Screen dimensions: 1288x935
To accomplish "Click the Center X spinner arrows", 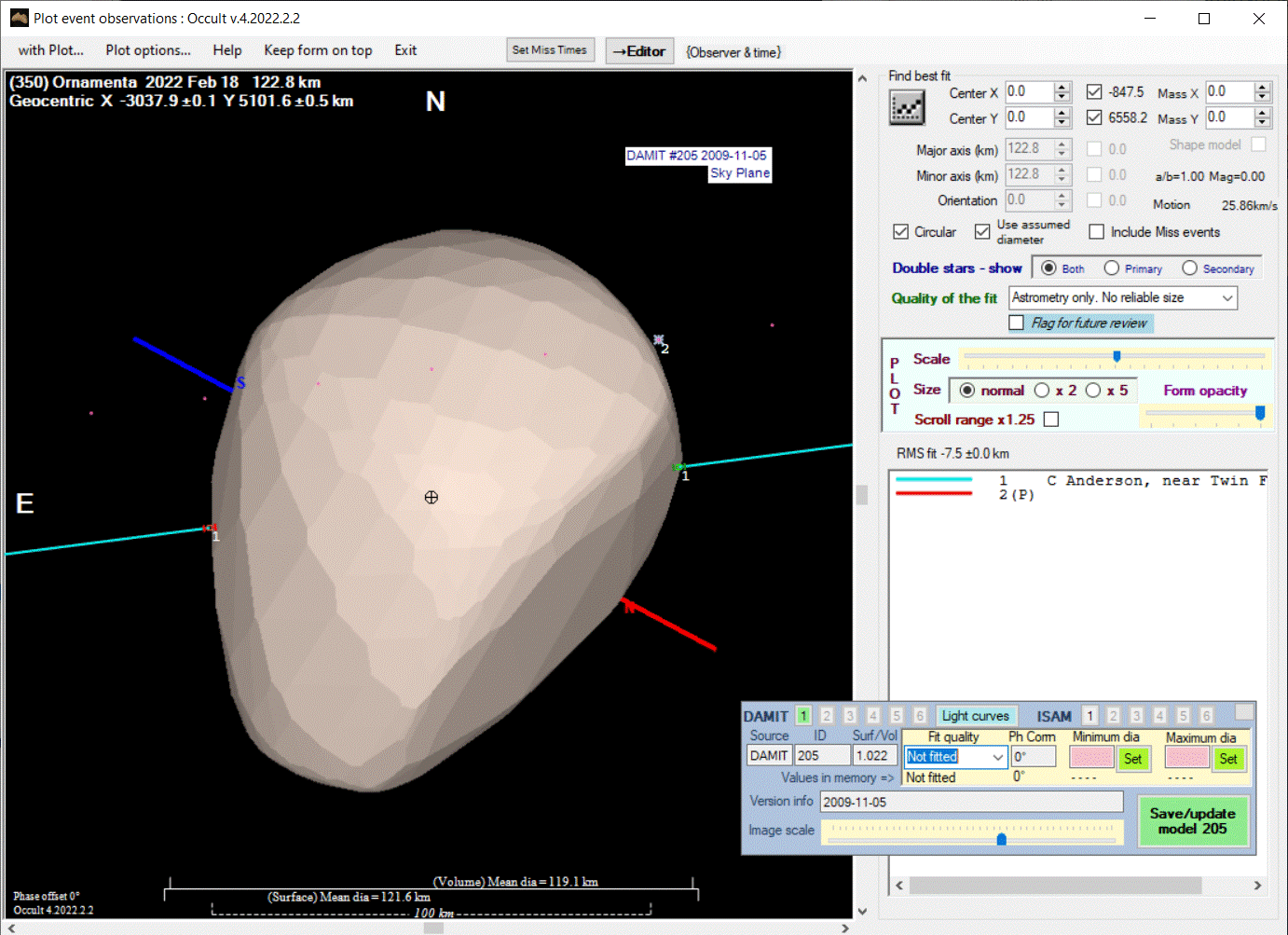I will click(1062, 92).
